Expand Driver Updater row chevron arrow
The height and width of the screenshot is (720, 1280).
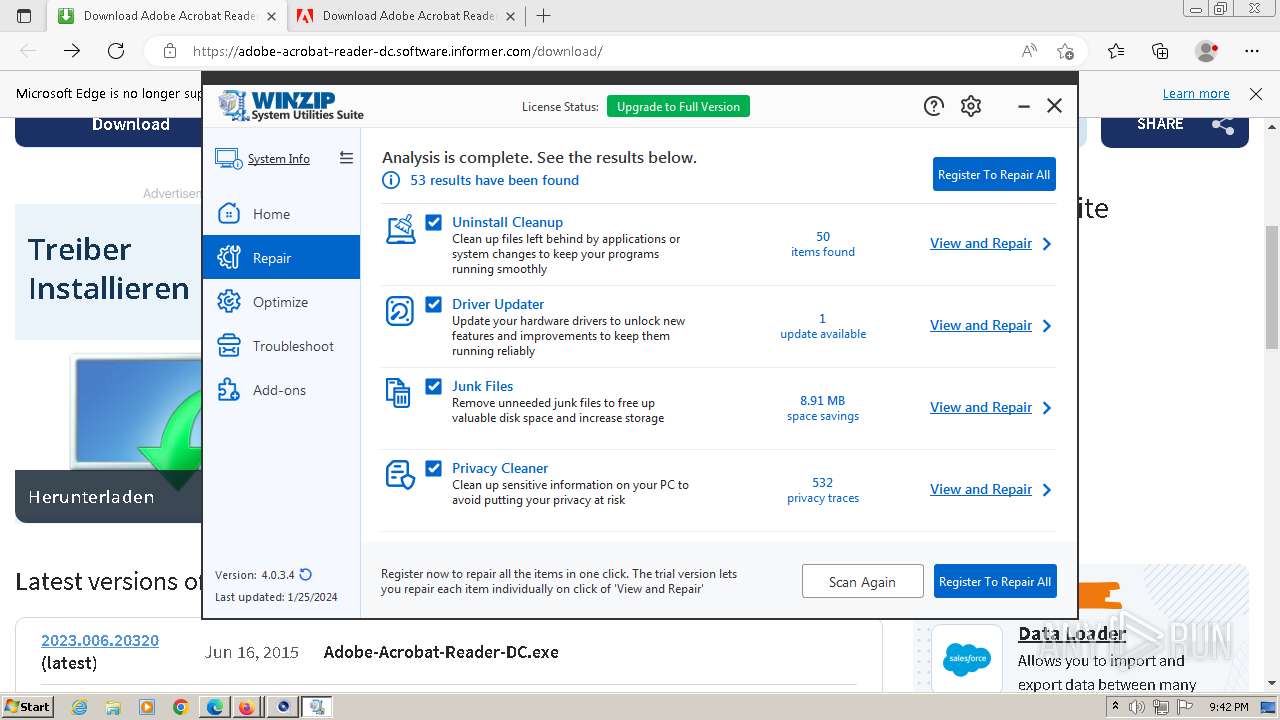click(x=1047, y=326)
